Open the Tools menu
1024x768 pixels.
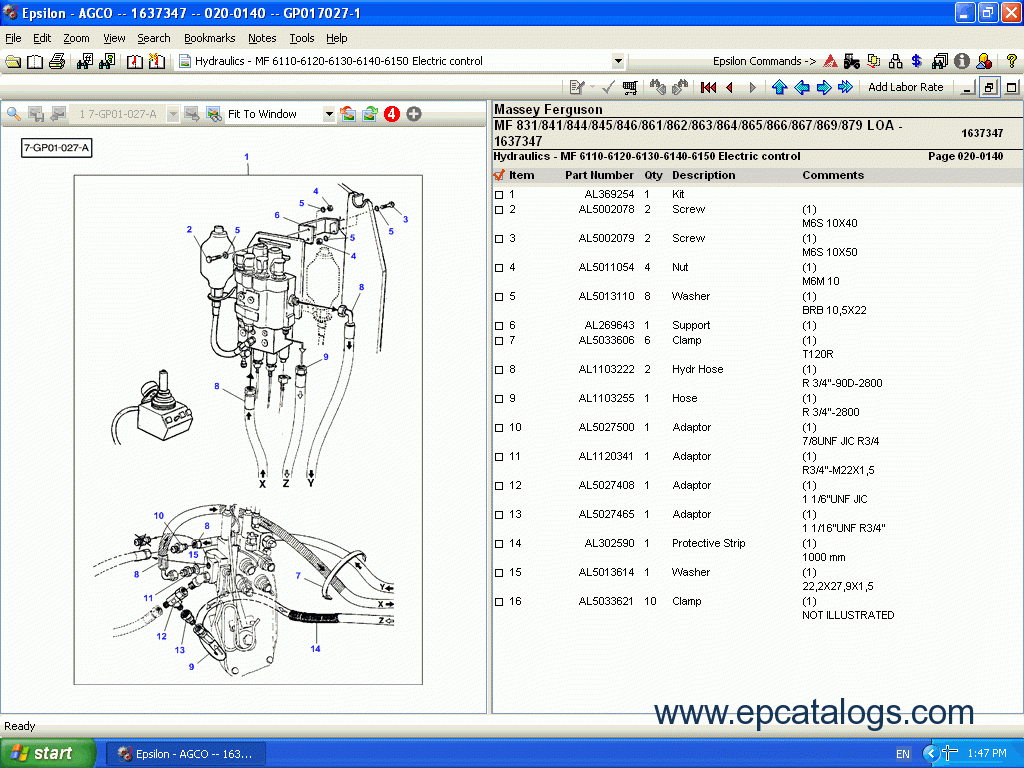coord(301,38)
